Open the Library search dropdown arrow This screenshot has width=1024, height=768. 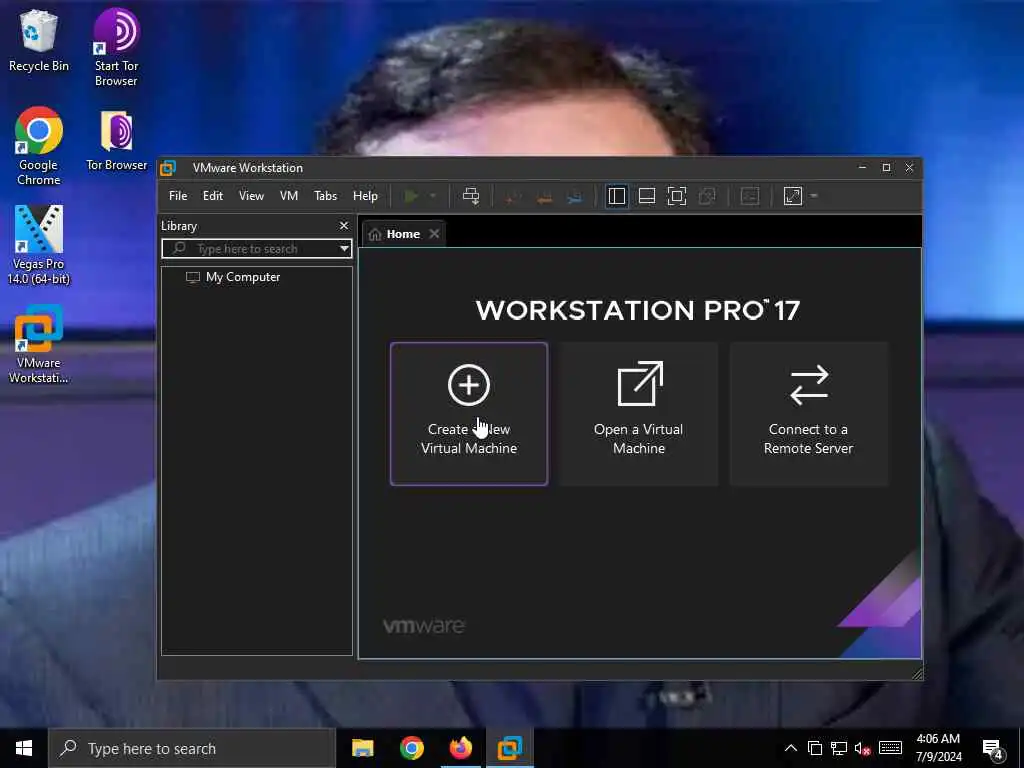[344, 249]
